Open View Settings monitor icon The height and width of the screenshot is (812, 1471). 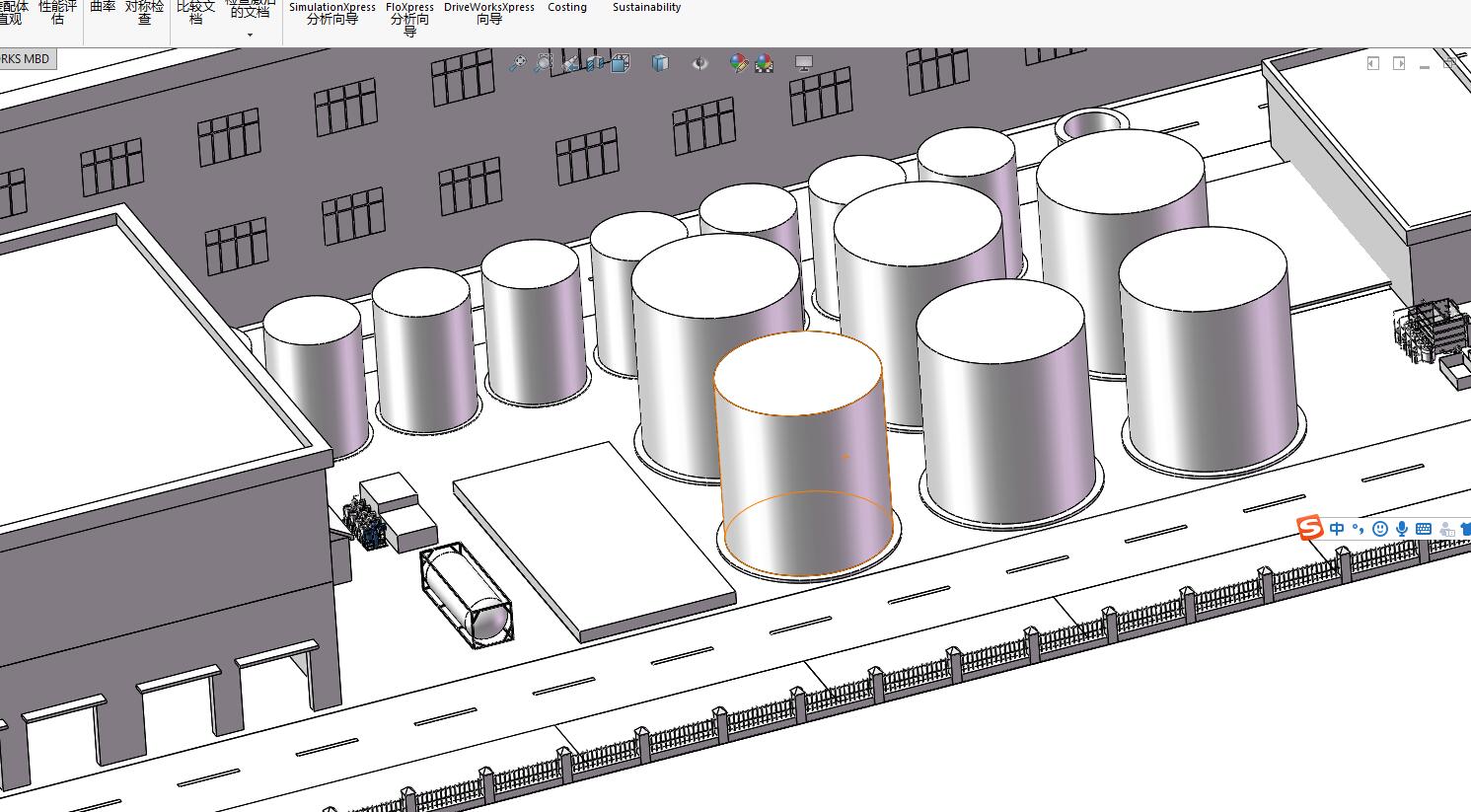pyautogui.click(x=804, y=63)
